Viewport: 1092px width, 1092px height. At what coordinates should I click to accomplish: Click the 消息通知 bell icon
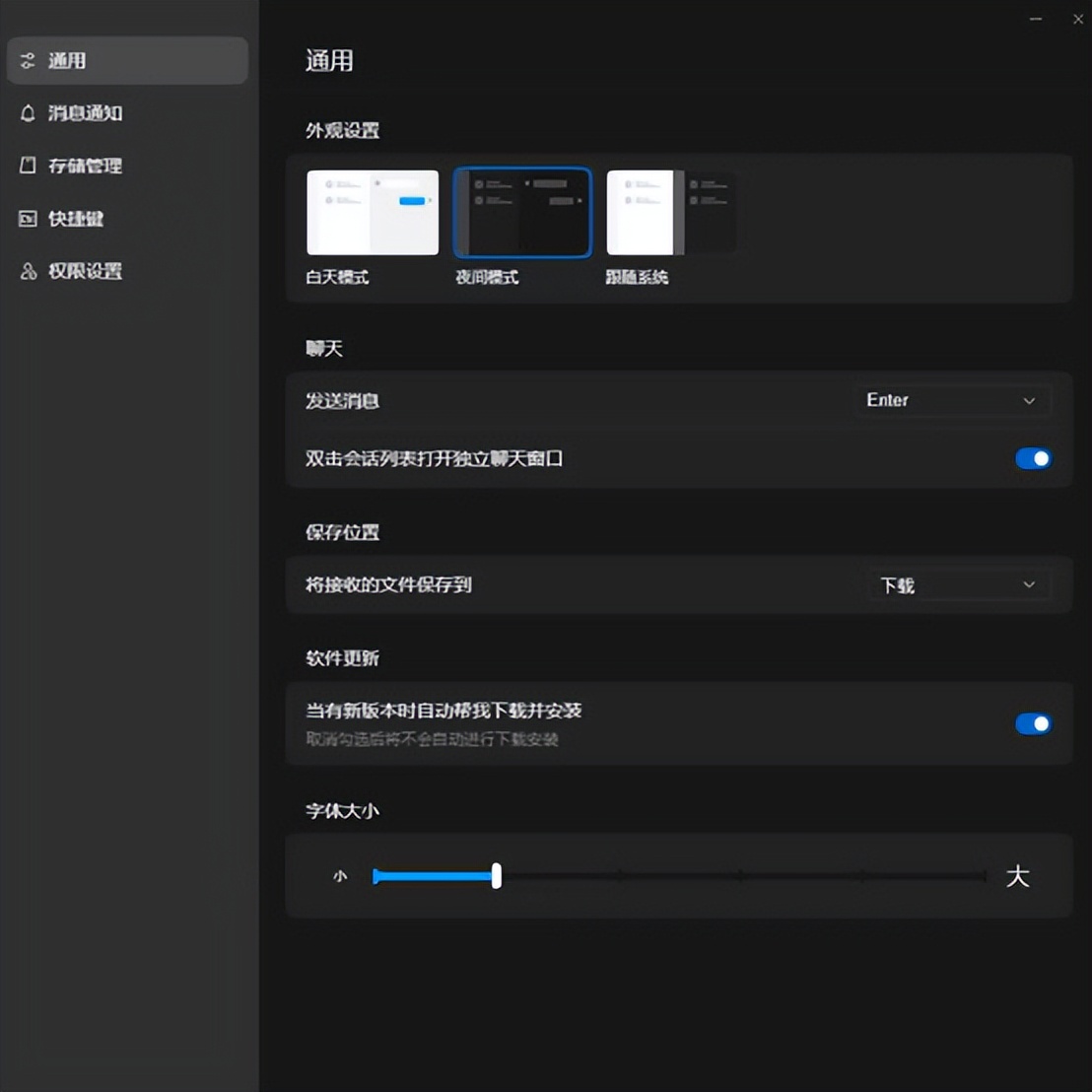pyautogui.click(x=28, y=113)
